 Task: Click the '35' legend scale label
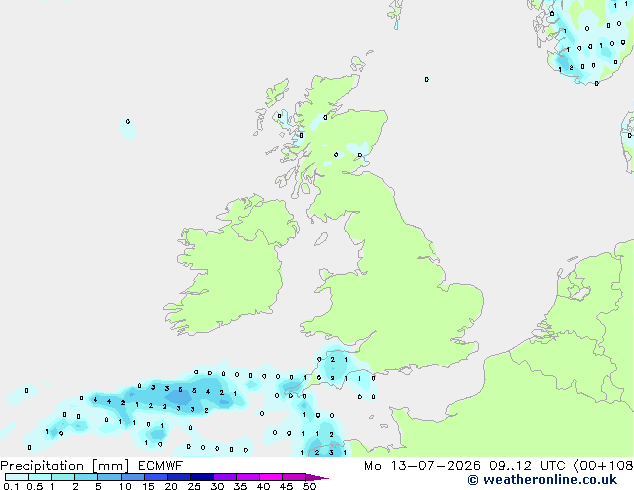click(240, 486)
